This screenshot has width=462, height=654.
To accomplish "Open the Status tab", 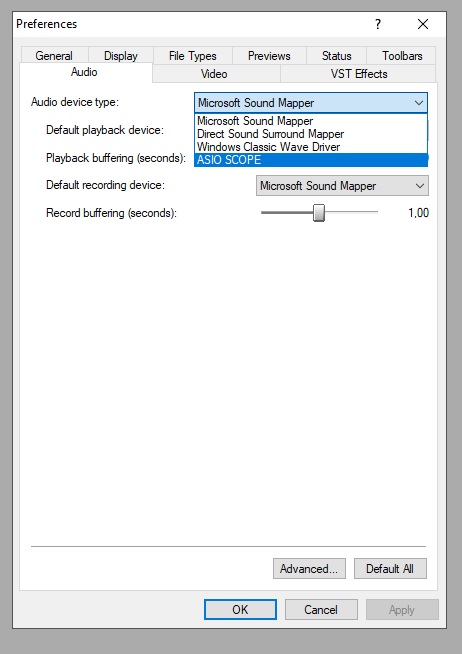I will [x=336, y=55].
